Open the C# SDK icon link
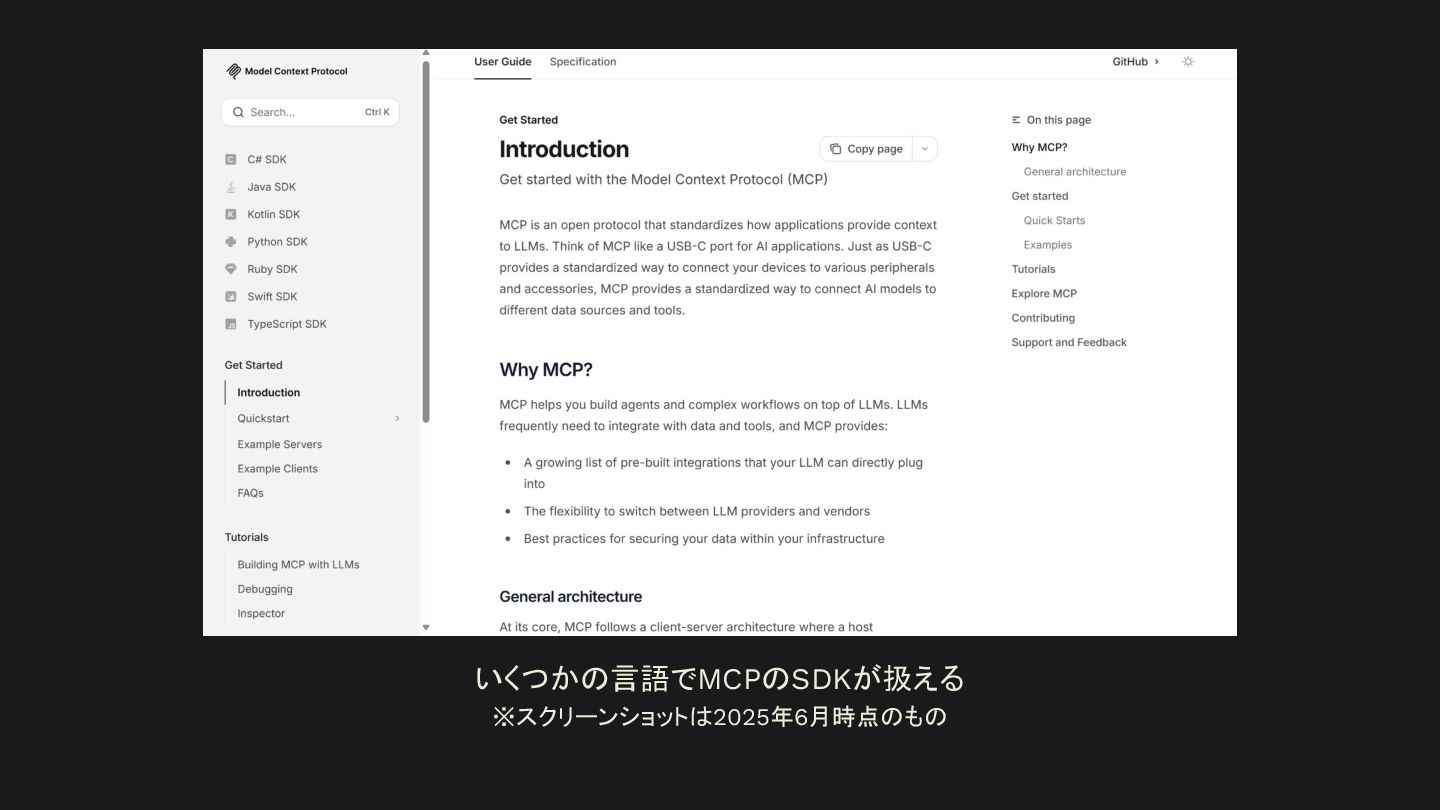The image size is (1440, 810). 231,159
